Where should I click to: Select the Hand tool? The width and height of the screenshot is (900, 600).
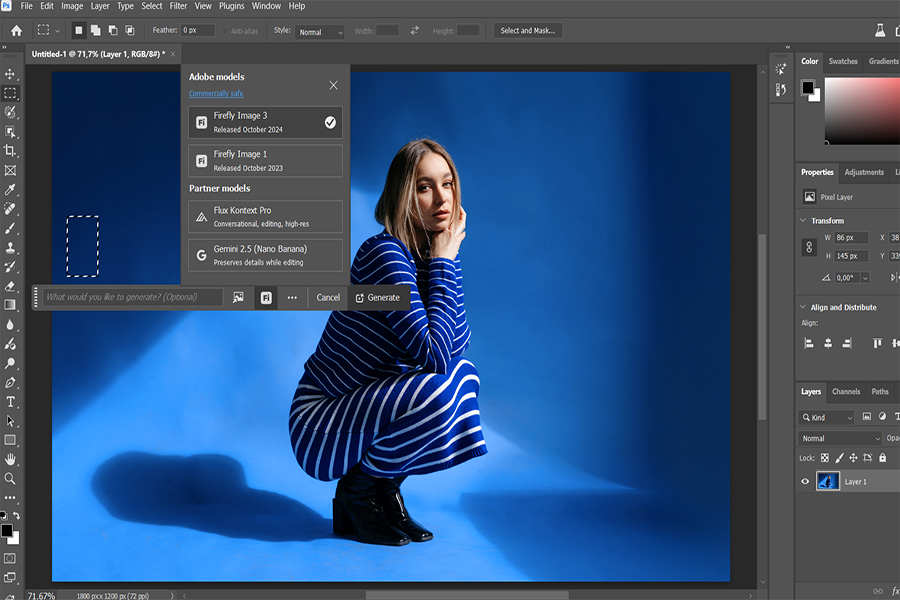pyautogui.click(x=10, y=459)
